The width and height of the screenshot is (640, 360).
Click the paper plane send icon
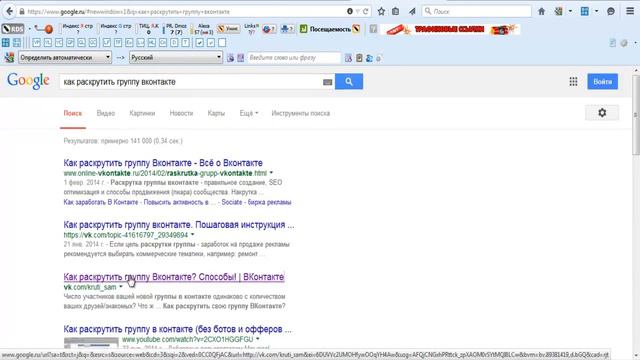[x=412, y=11]
